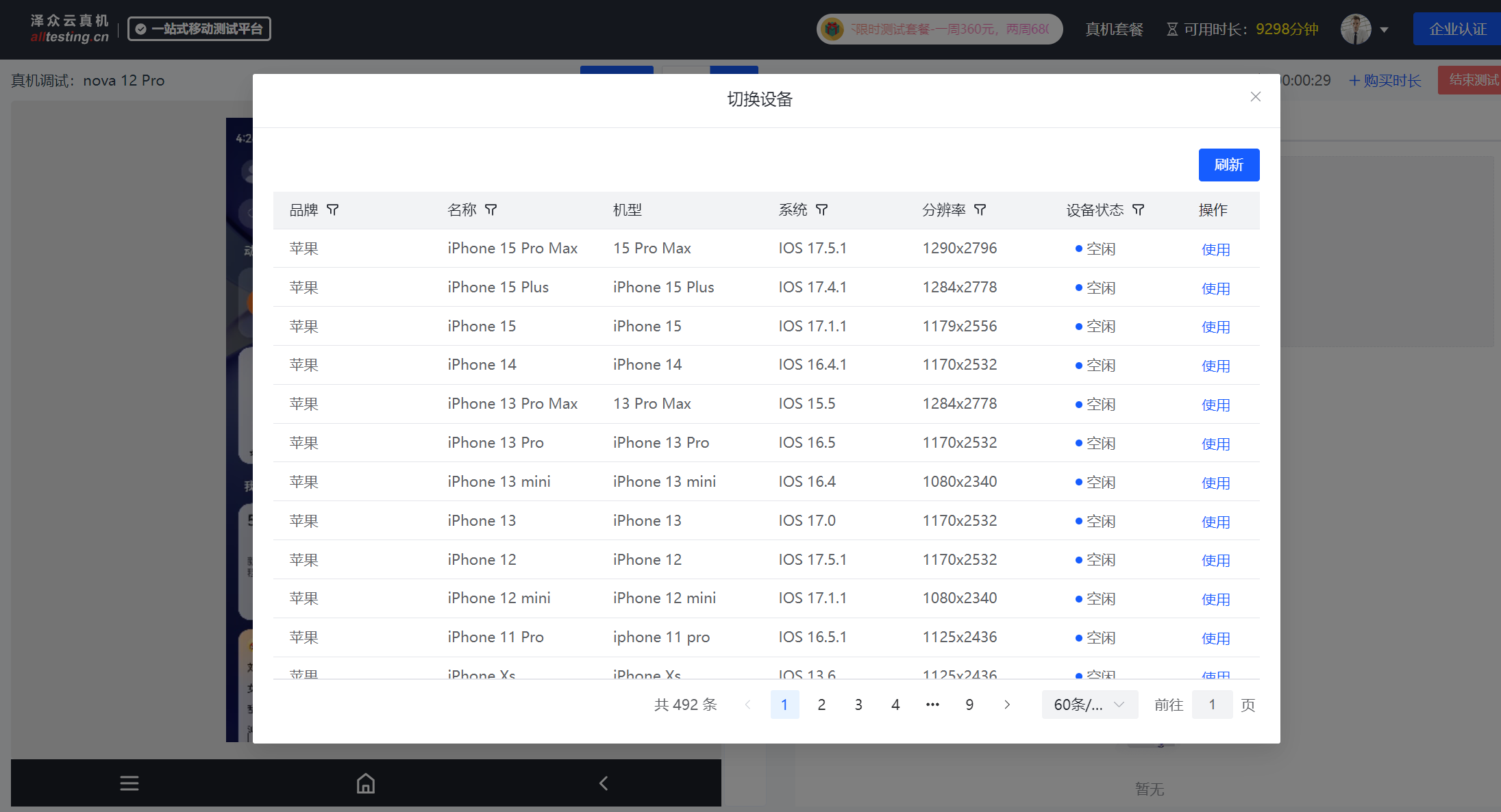Use the iPhone 14 device
This screenshot has height=812, width=1501.
[x=1216, y=366]
